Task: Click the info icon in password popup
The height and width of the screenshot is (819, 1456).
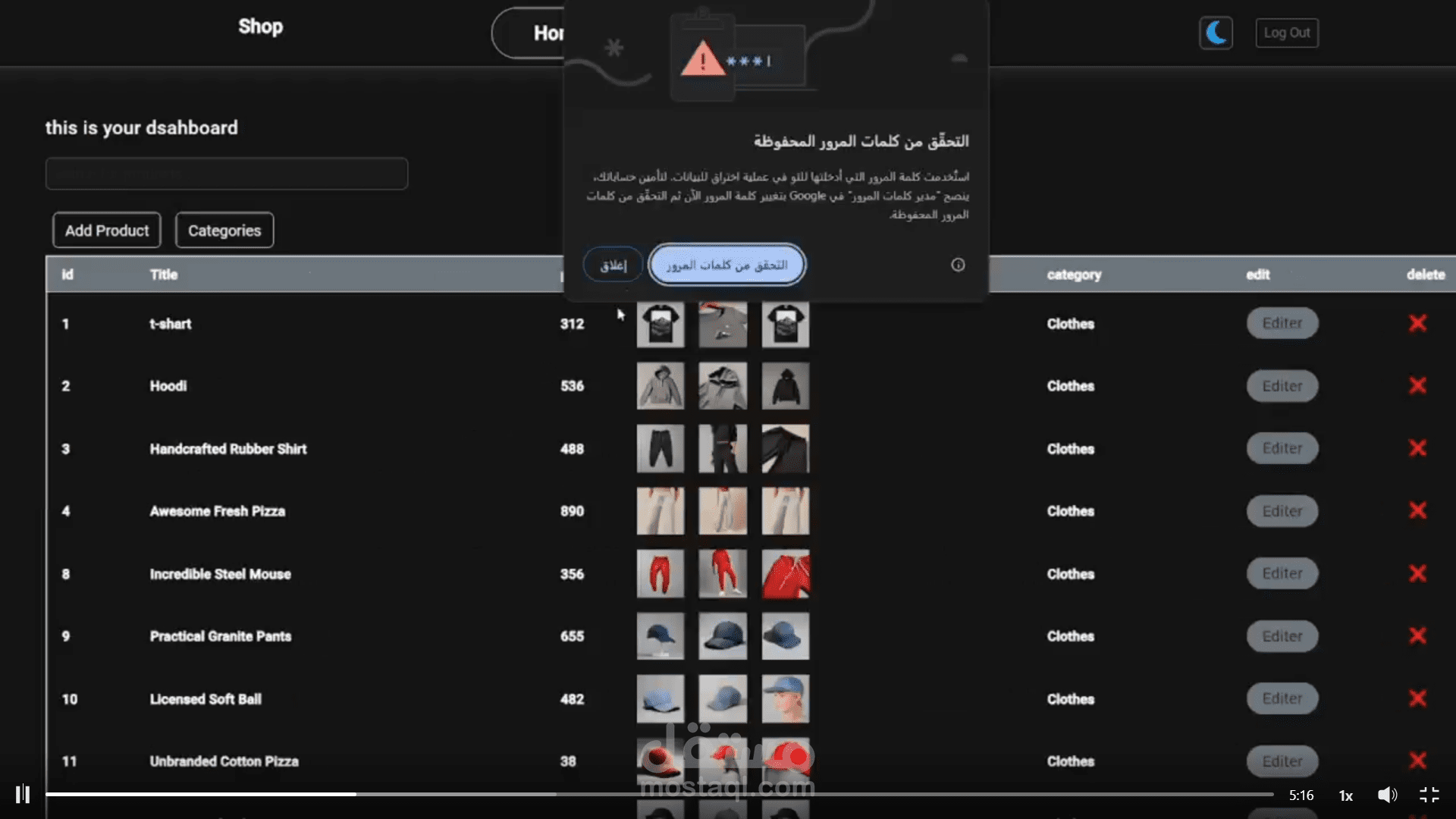Action: pyautogui.click(x=958, y=265)
